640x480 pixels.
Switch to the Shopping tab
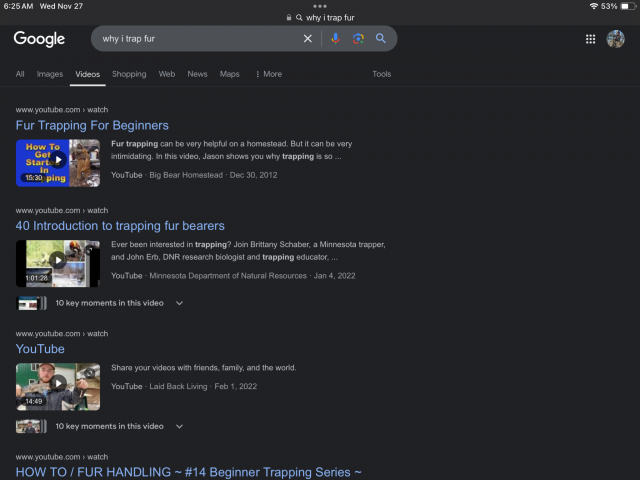pyautogui.click(x=129, y=74)
